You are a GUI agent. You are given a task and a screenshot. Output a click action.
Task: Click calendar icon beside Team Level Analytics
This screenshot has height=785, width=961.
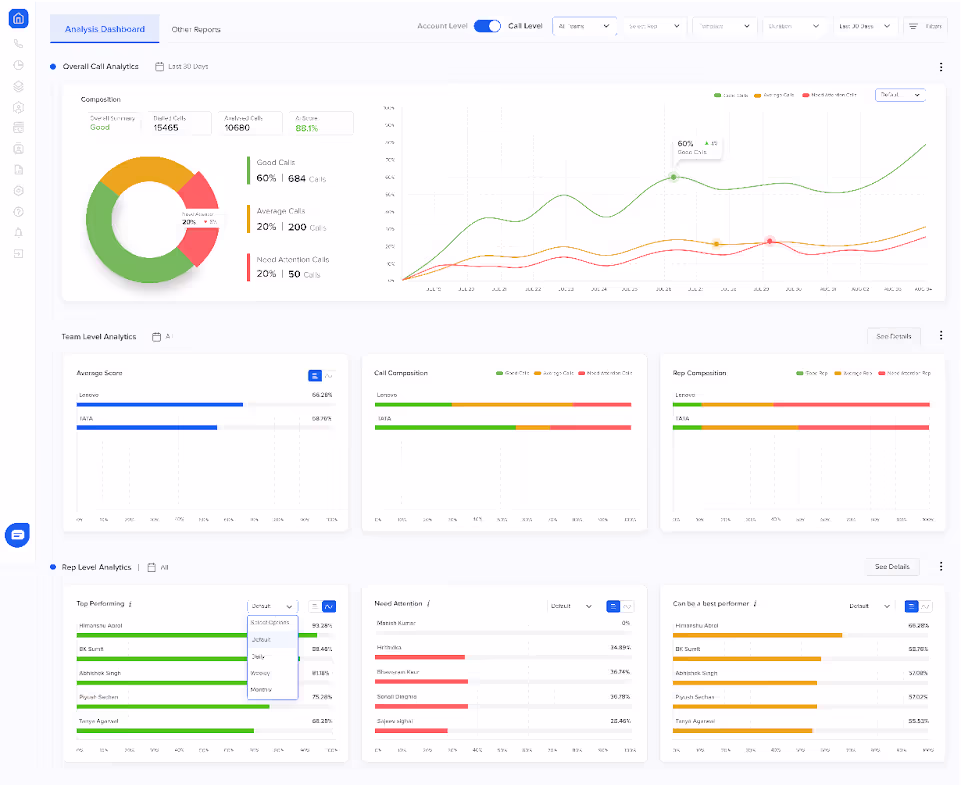[156, 336]
